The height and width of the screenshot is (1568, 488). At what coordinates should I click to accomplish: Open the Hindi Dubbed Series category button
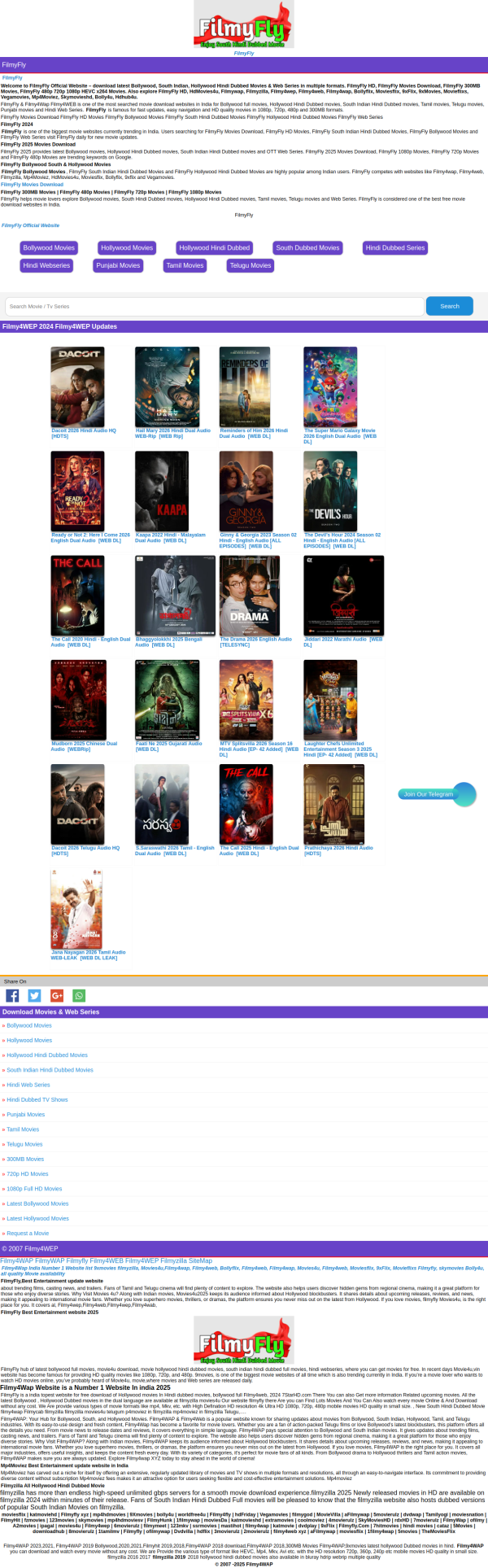point(395,248)
